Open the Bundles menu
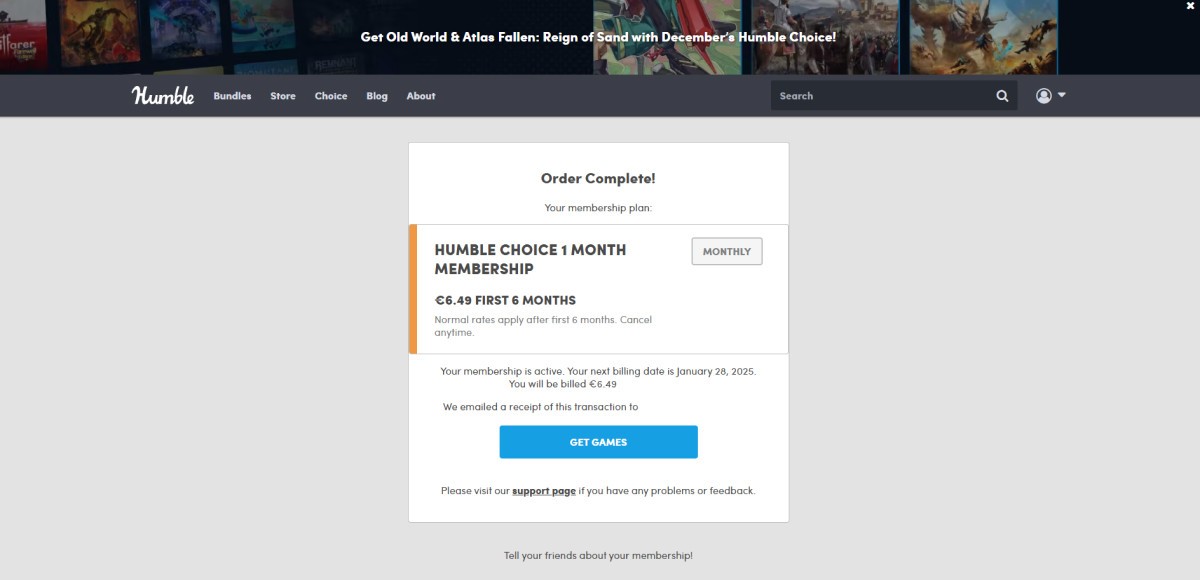 (232, 96)
